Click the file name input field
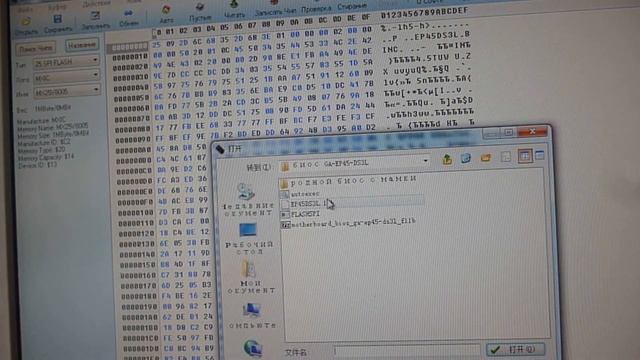Viewport: 640px width, 360px height. pos(407,350)
